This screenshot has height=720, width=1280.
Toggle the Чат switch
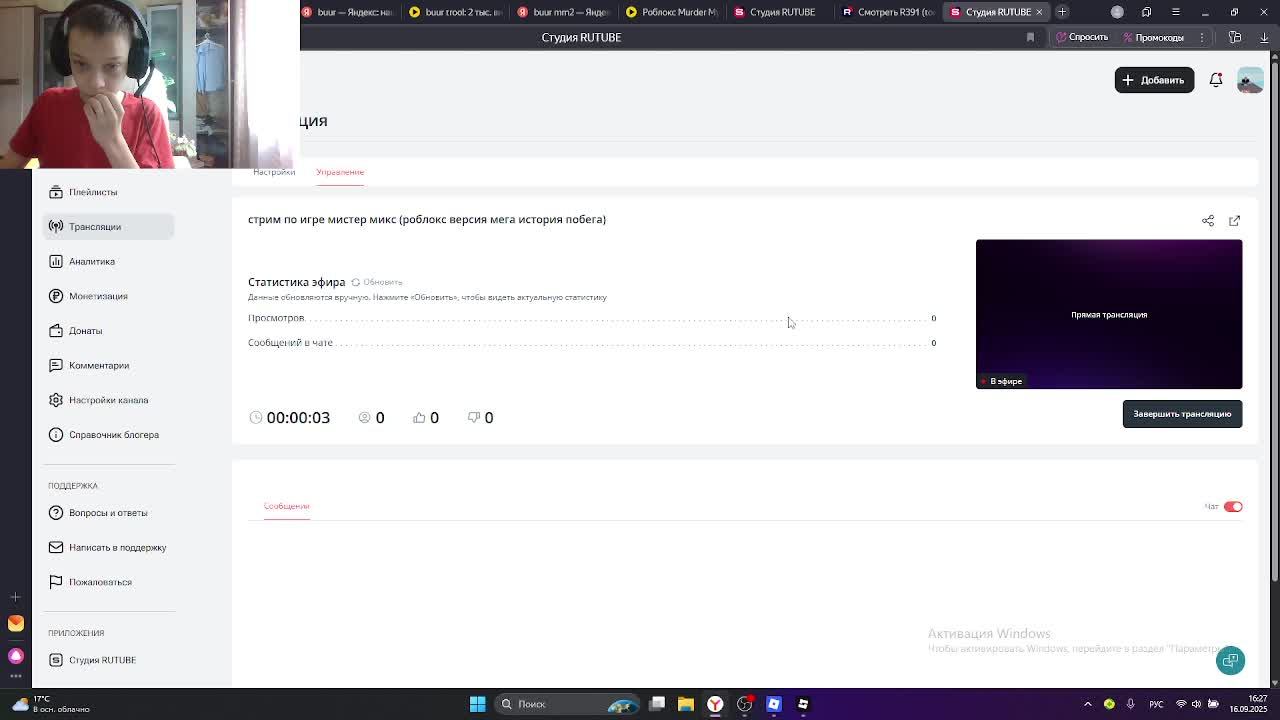[x=1233, y=507]
